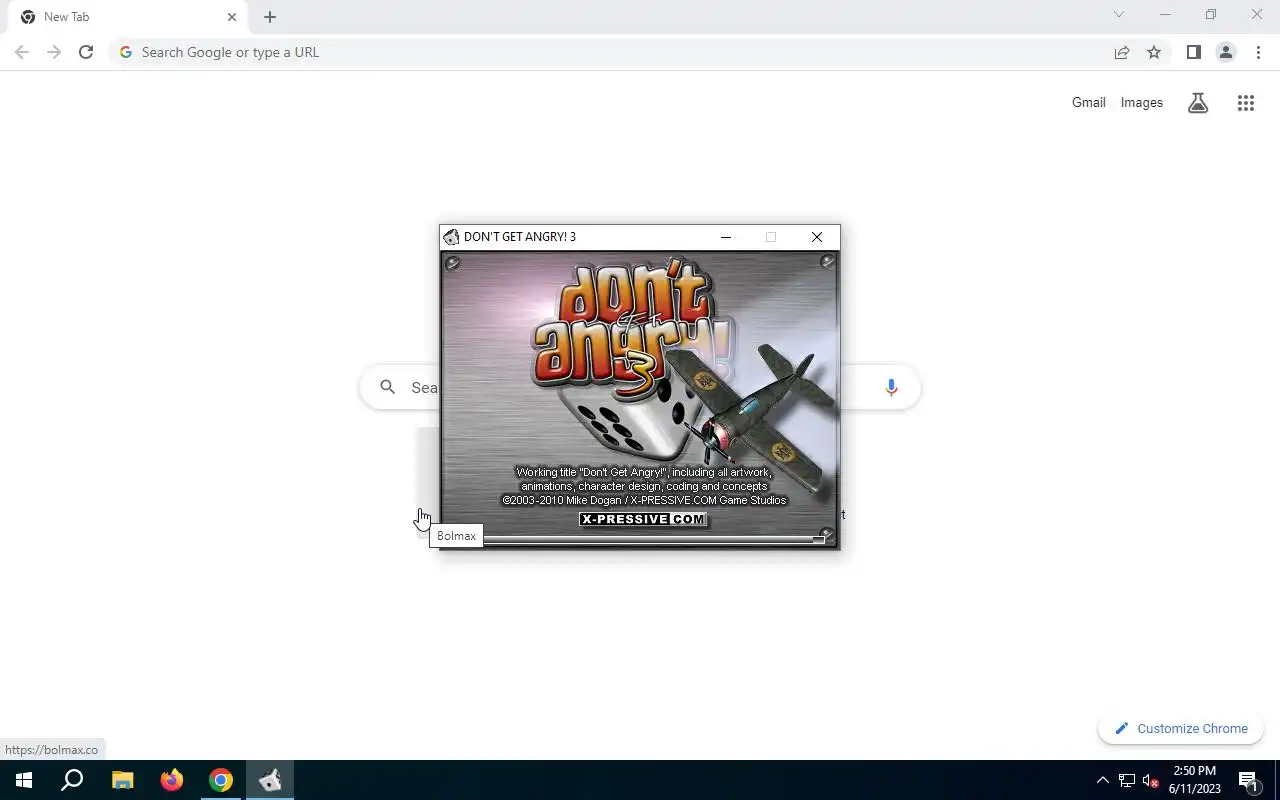Open network status tray icon

pos(1127,780)
